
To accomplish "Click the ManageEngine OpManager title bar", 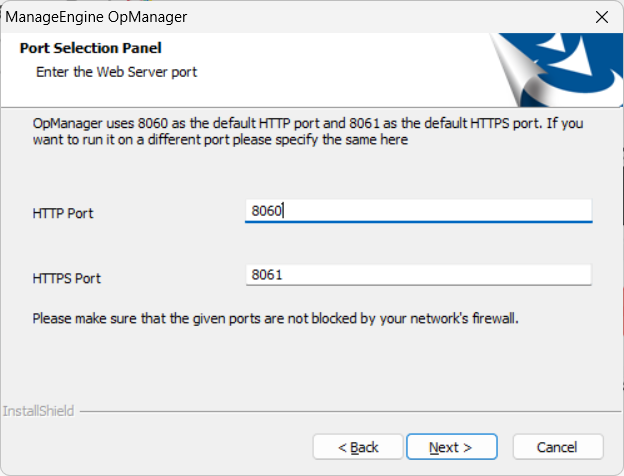I will pyautogui.click(x=250, y=17).
